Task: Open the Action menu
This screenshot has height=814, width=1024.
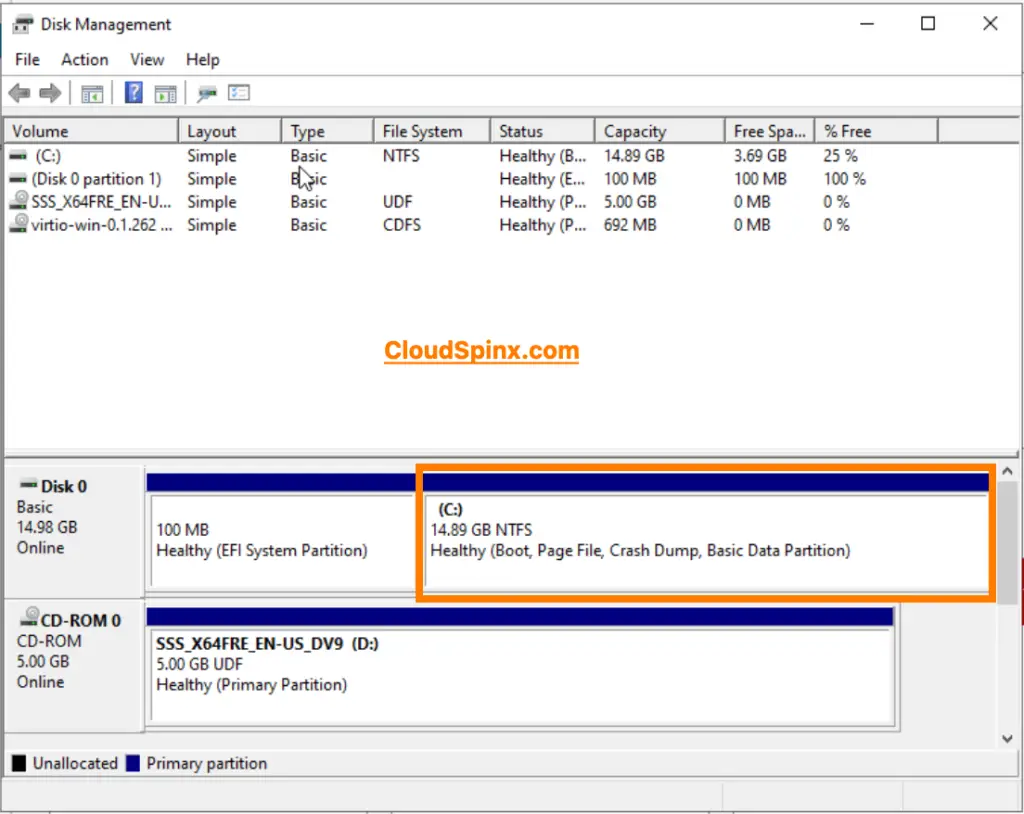Action: click(84, 59)
